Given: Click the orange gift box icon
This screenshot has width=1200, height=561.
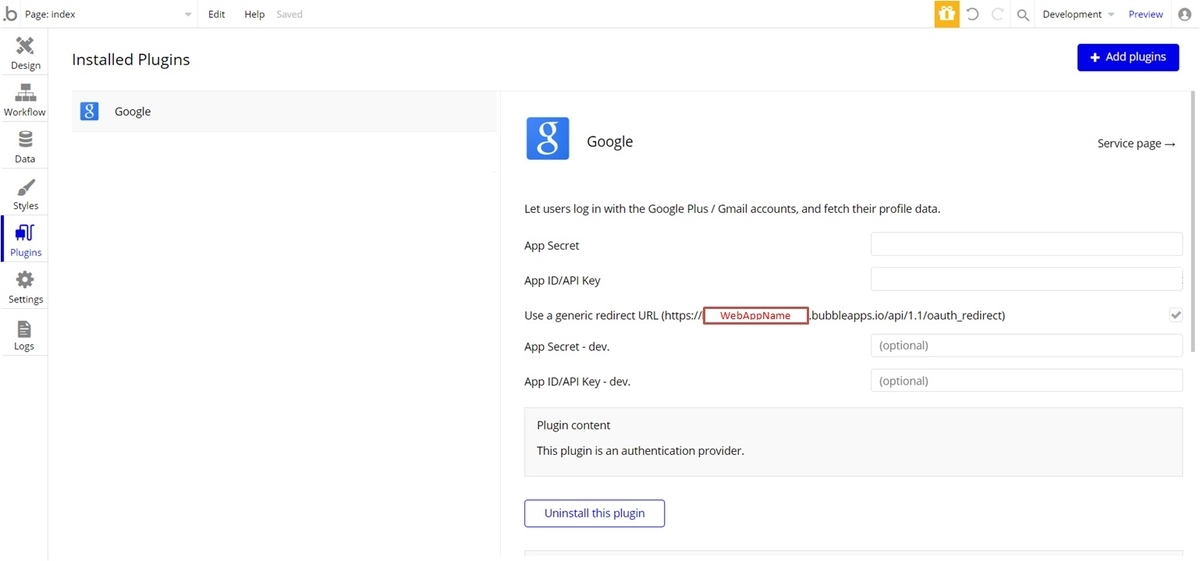Looking at the screenshot, I should [x=946, y=14].
